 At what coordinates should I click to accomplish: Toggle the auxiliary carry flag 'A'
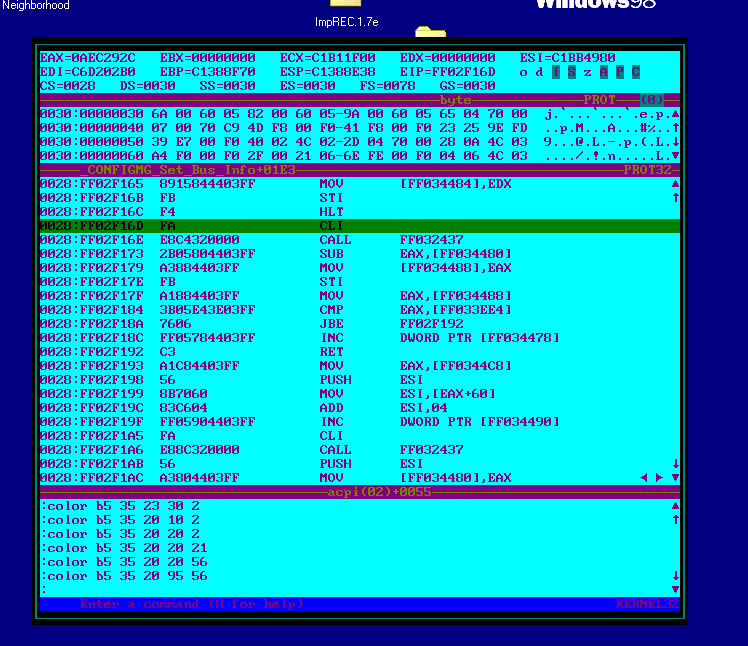(x=603, y=72)
